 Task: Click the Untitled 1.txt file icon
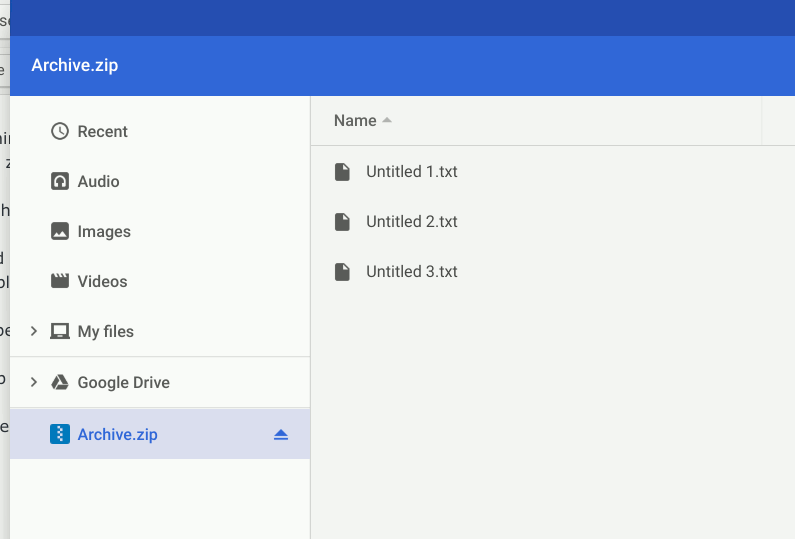[x=342, y=172]
